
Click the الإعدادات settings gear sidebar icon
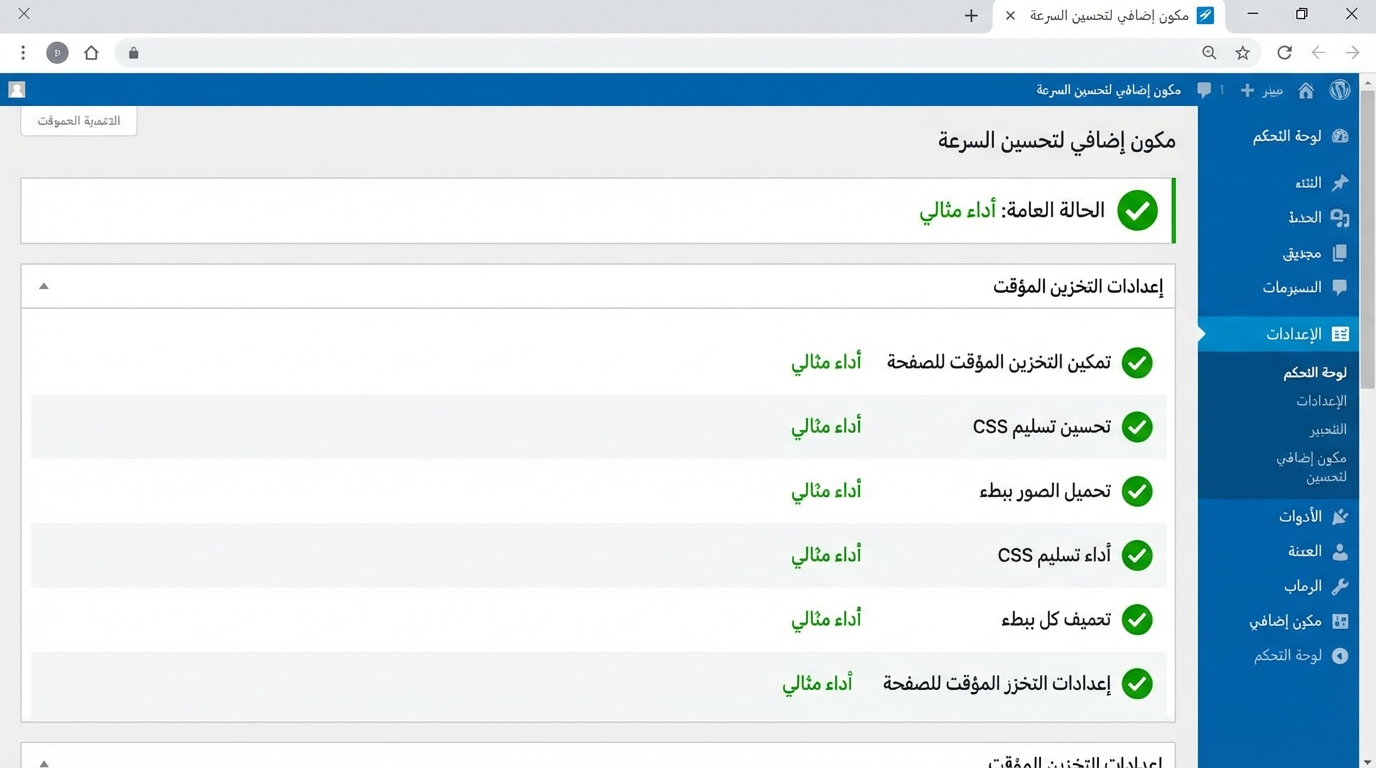click(x=1339, y=333)
